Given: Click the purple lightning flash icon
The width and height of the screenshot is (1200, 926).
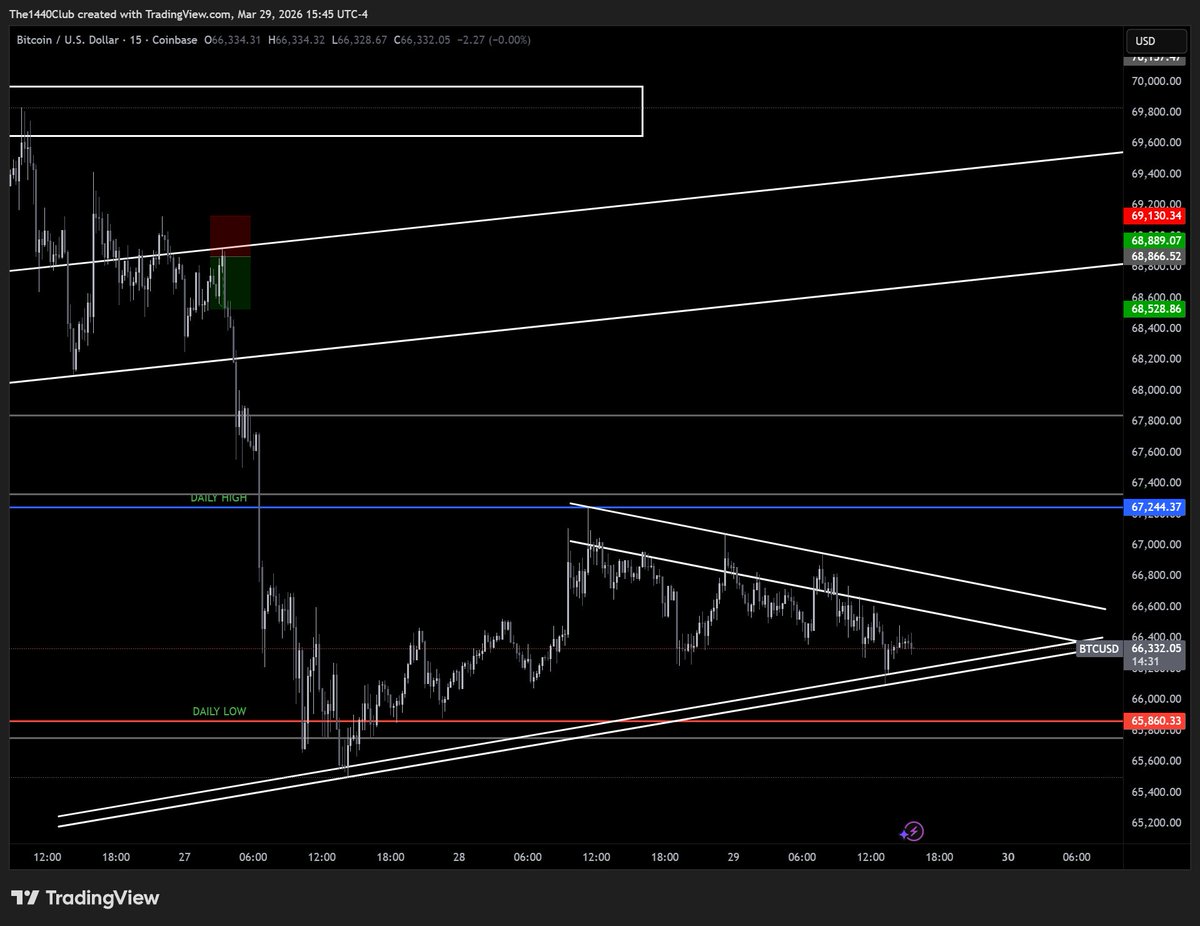Looking at the screenshot, I should pos(912,831).
